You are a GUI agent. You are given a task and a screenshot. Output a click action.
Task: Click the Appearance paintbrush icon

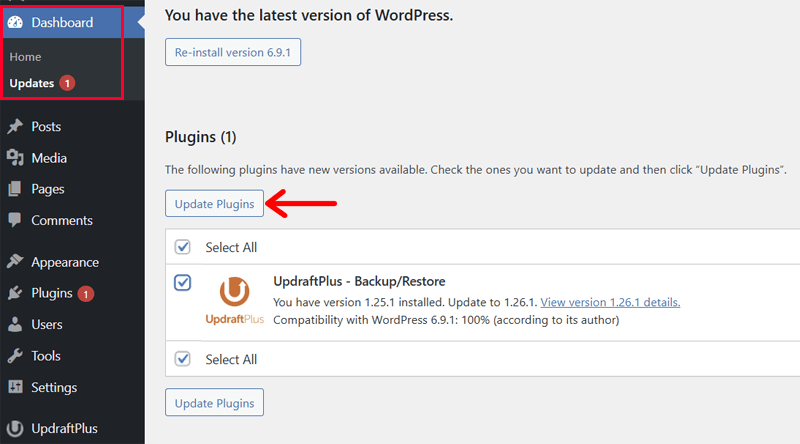(15, 261)
